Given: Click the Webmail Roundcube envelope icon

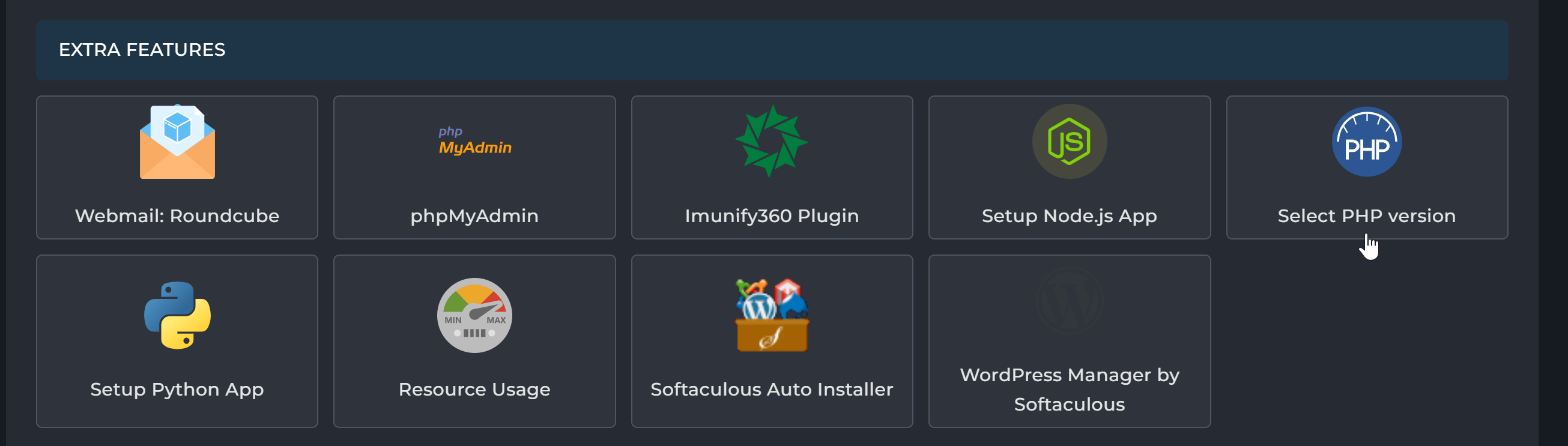Looking at the screenshot, I should (x=177, y=142).
